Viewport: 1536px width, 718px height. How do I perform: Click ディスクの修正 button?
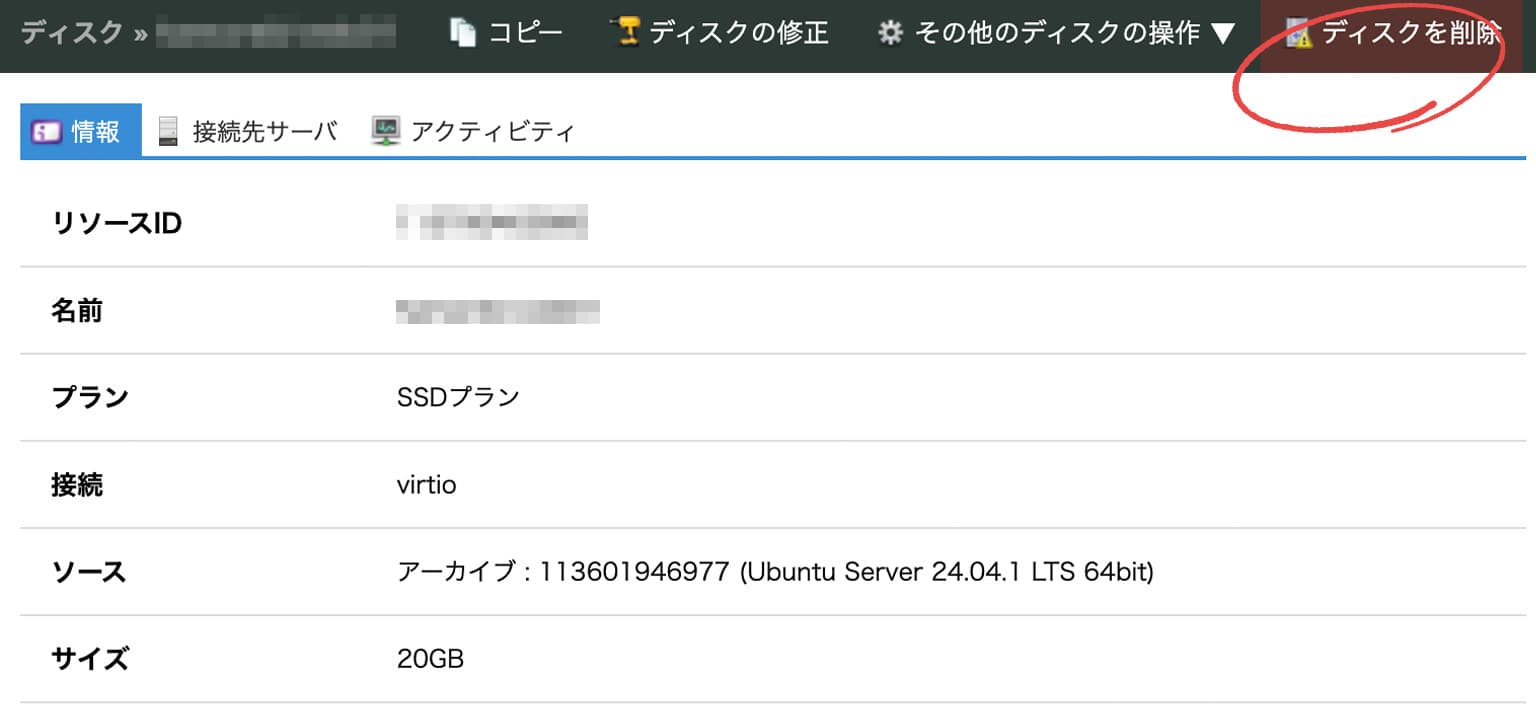coord(720,33)
